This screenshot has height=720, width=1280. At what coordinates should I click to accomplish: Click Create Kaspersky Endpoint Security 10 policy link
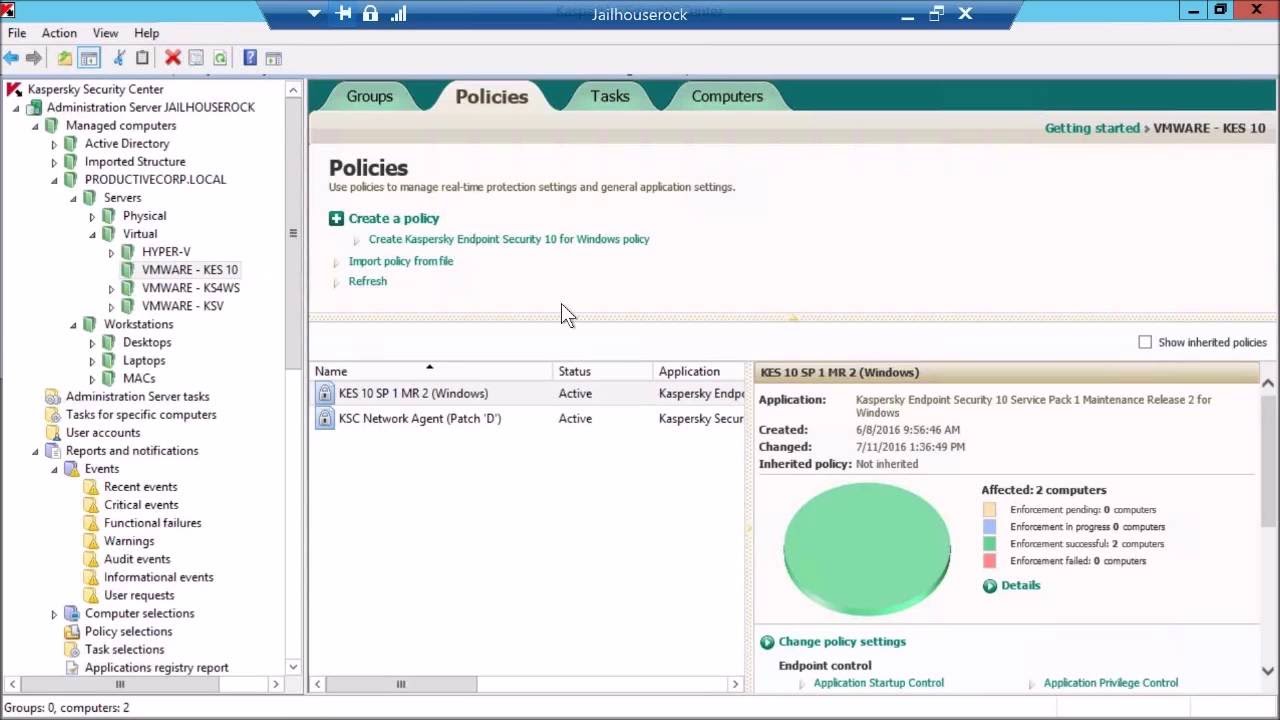coord(509,239)
